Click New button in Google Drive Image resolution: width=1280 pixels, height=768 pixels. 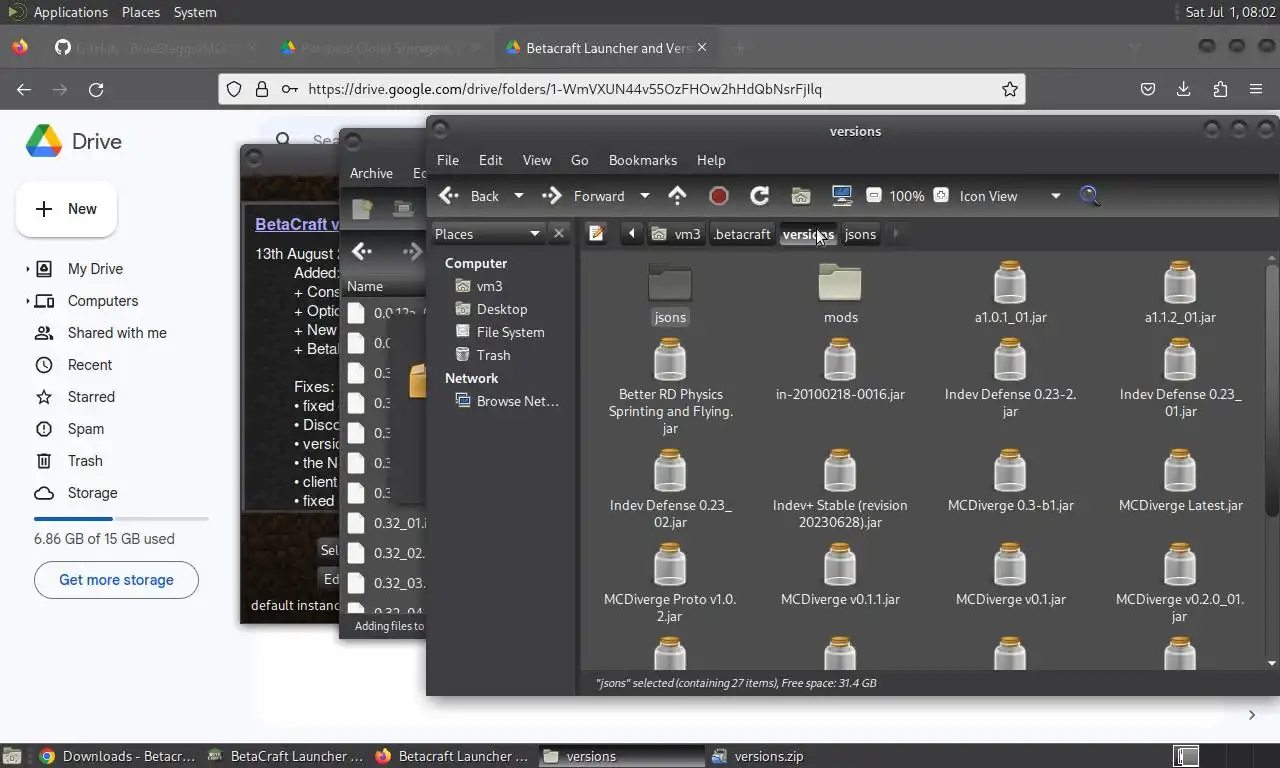pyautogui.click(x=66, y=209)
